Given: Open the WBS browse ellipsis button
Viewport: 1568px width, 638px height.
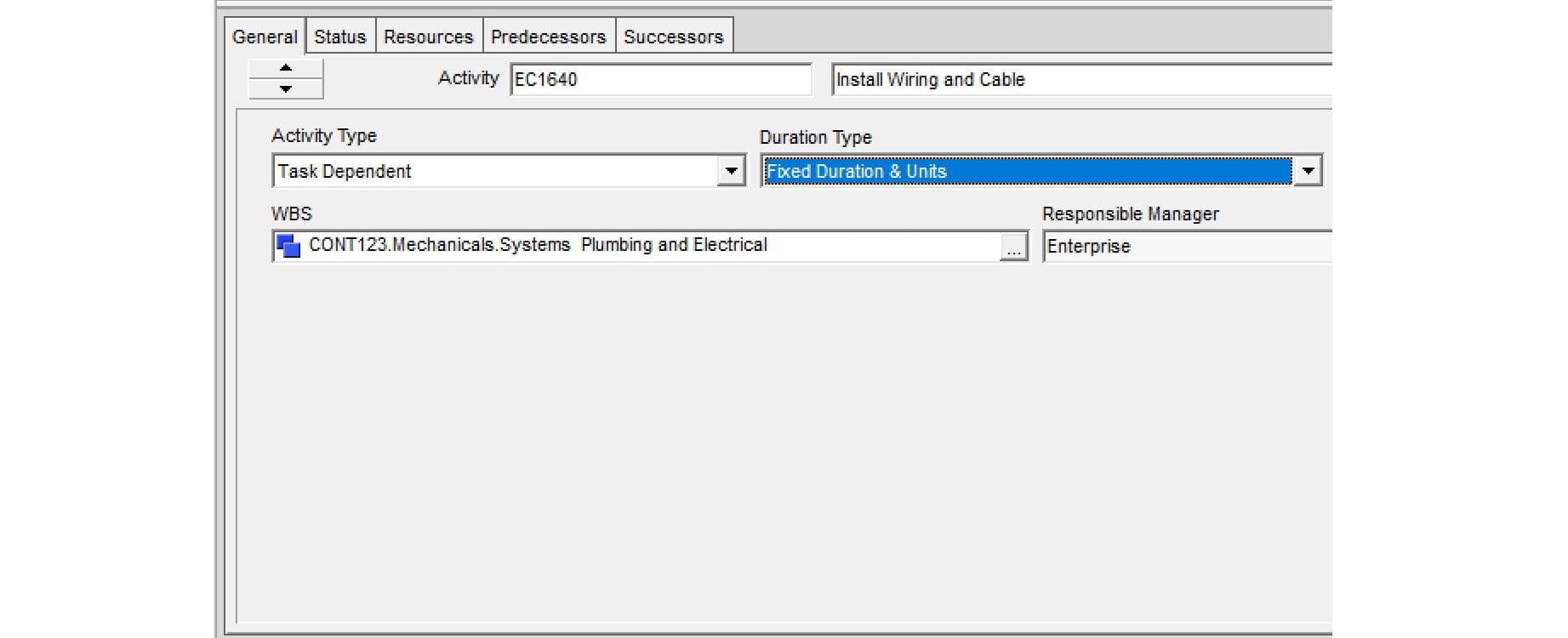Looking at the screenshot, I should (x=1013, y=247).
